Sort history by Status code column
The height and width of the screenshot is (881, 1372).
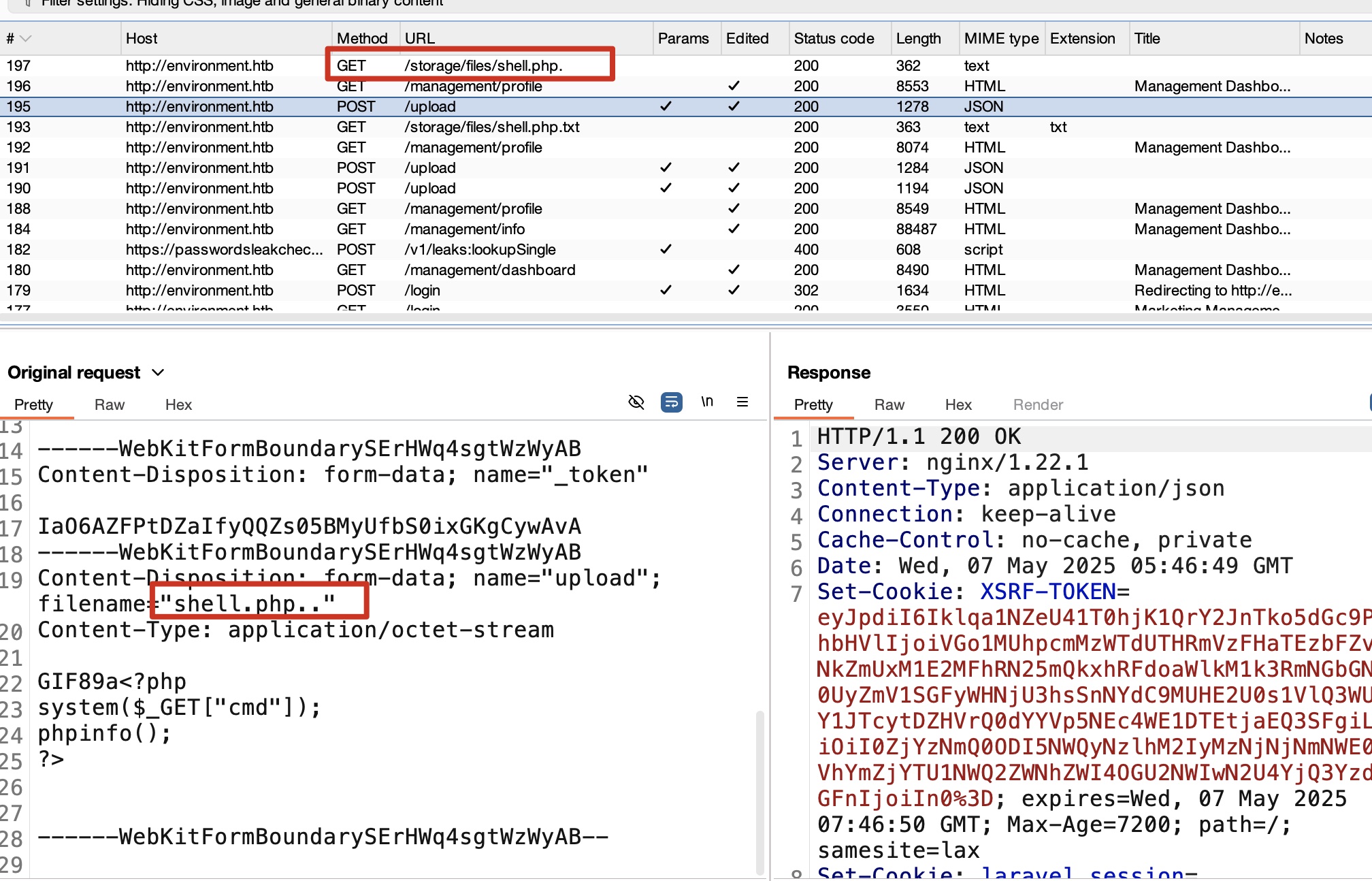tap(834, 39)
